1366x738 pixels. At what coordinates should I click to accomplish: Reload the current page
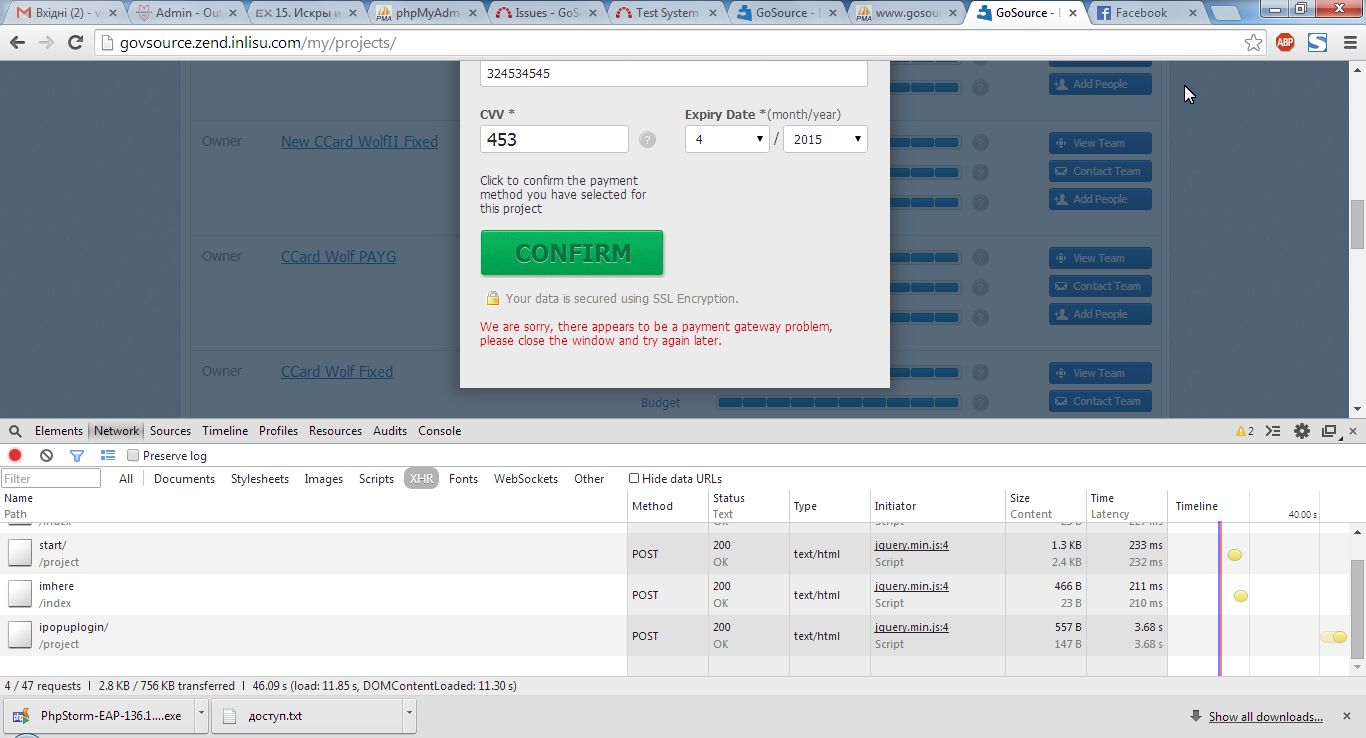point(75,43)
